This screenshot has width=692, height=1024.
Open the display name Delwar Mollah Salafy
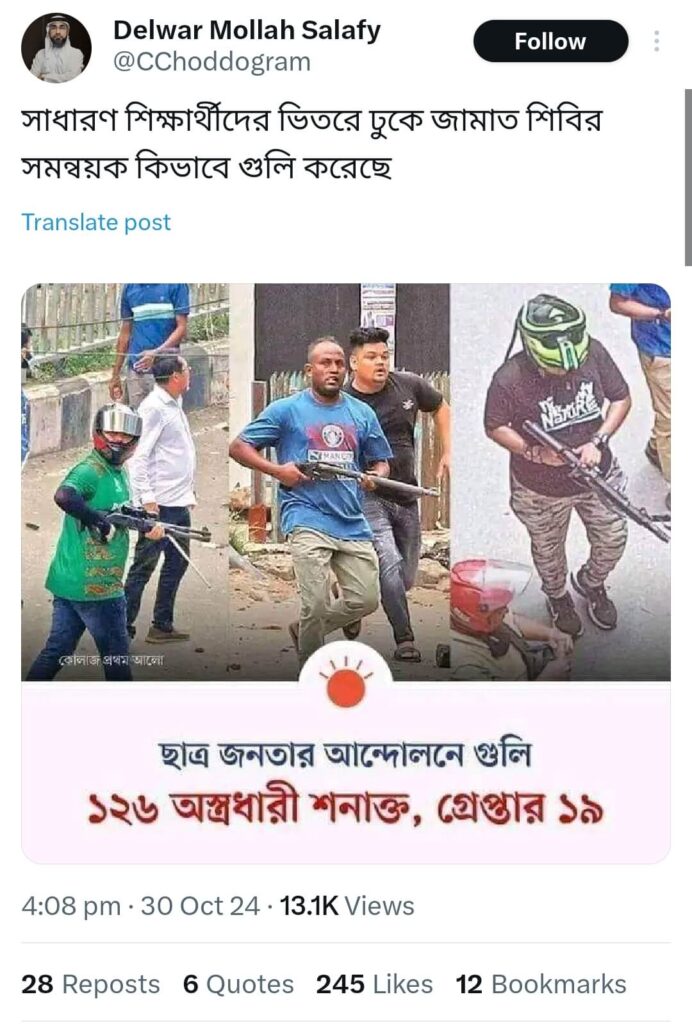247,30
